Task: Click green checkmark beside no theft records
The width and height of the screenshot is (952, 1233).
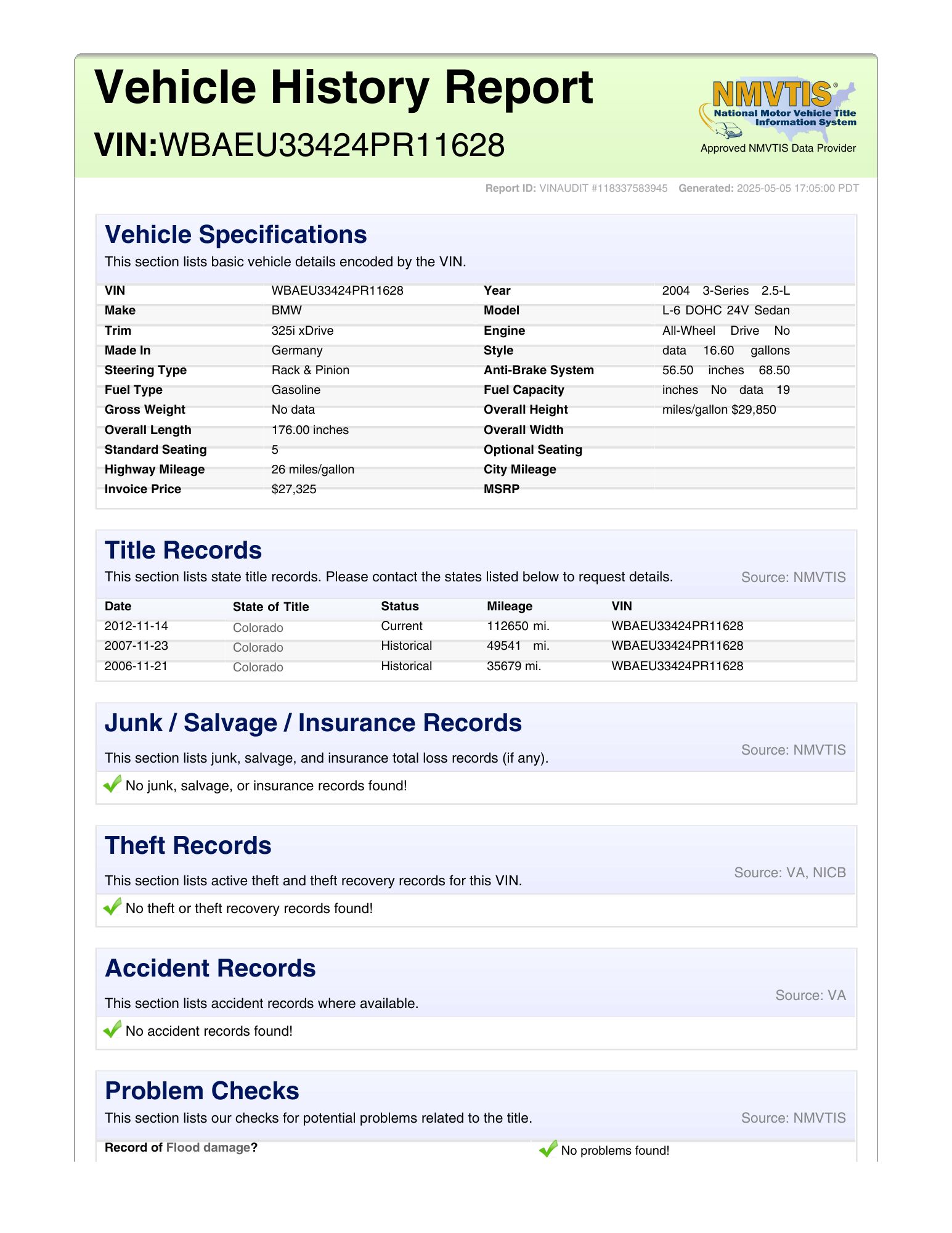Action: pyautogui.click(x=112, y=907)
